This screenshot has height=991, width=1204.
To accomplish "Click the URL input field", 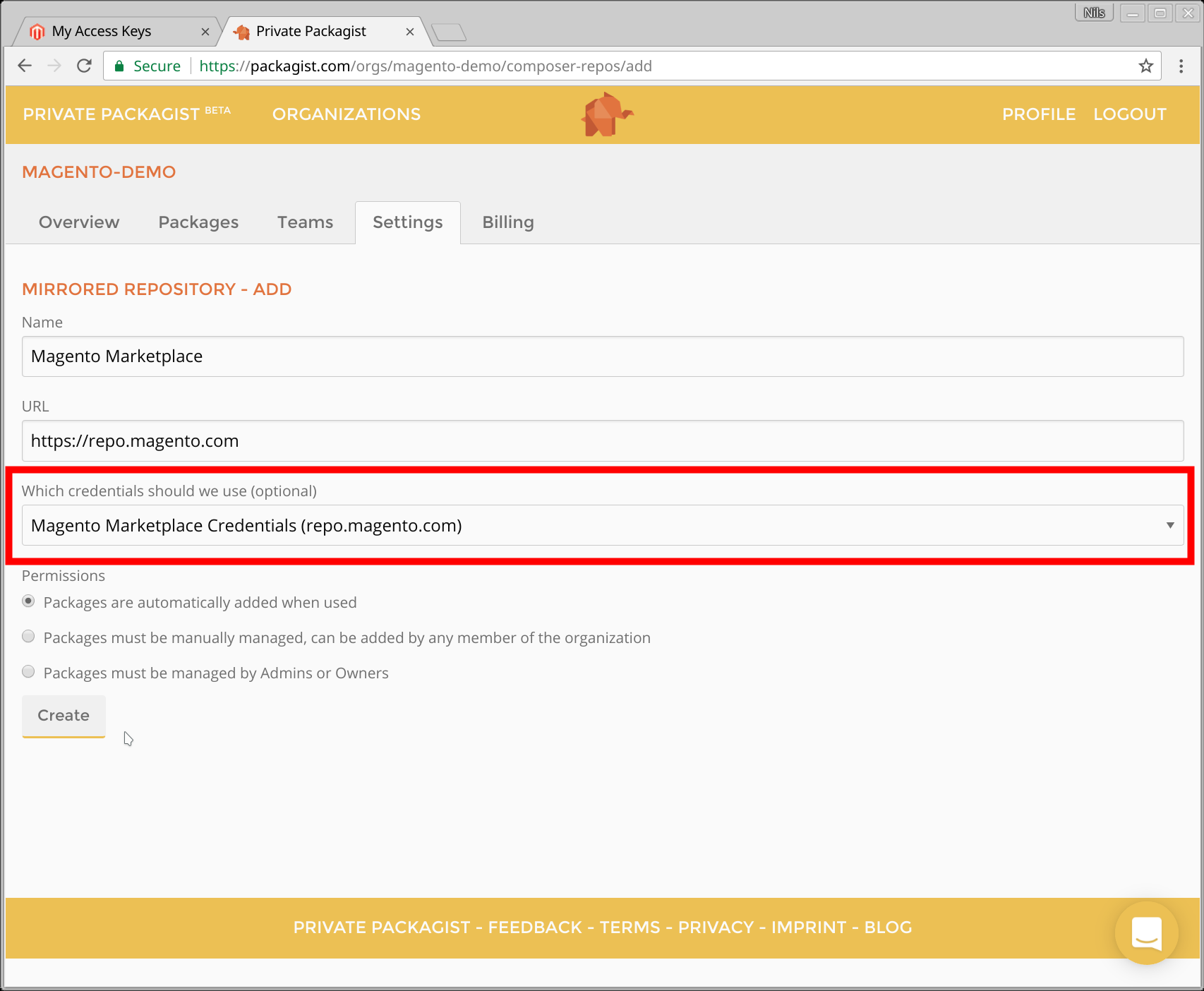I will pyautogui.click(x=603, y=441).
